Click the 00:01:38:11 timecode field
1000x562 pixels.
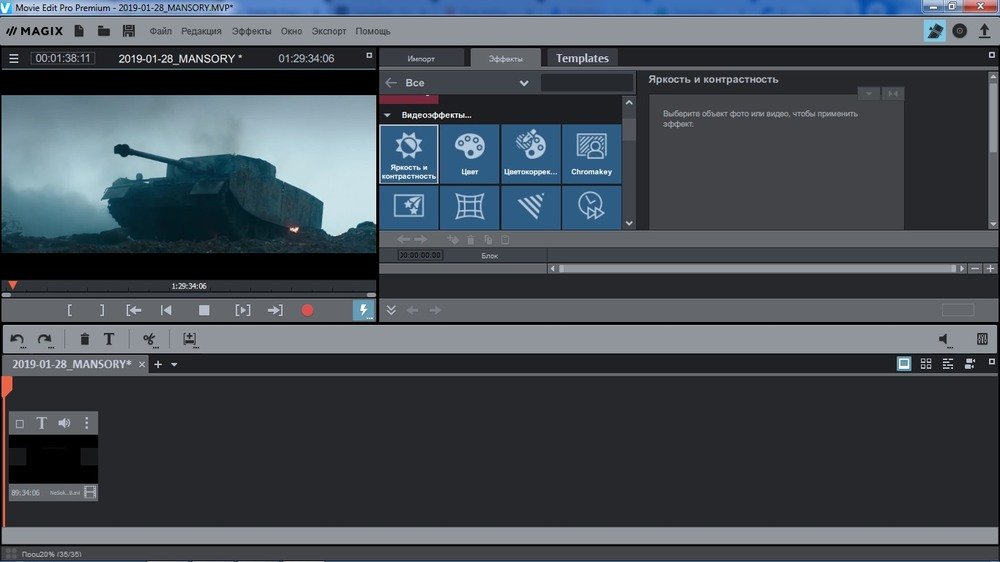[x=62, y=58]
